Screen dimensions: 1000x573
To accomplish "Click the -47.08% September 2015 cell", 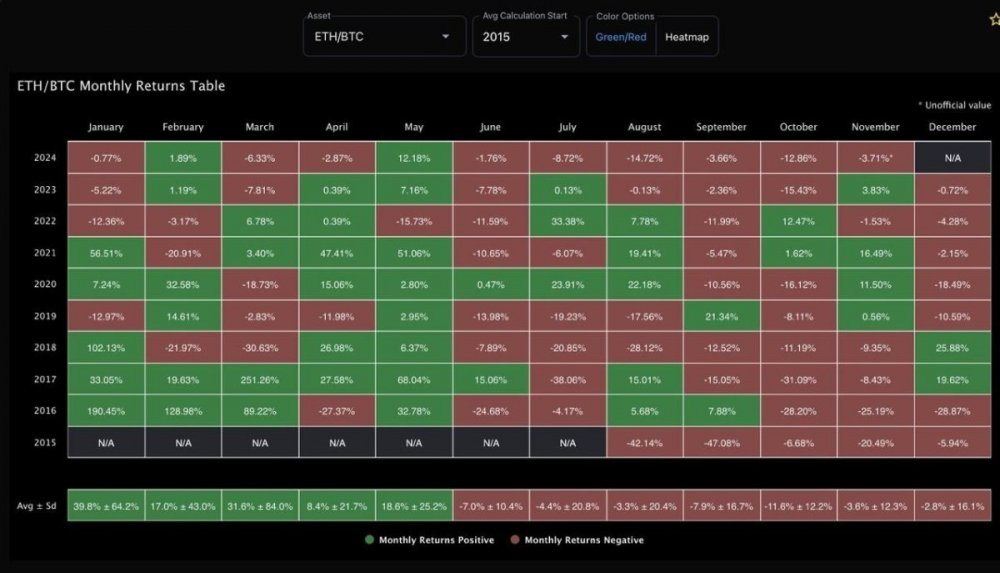I will pos(722,441).
